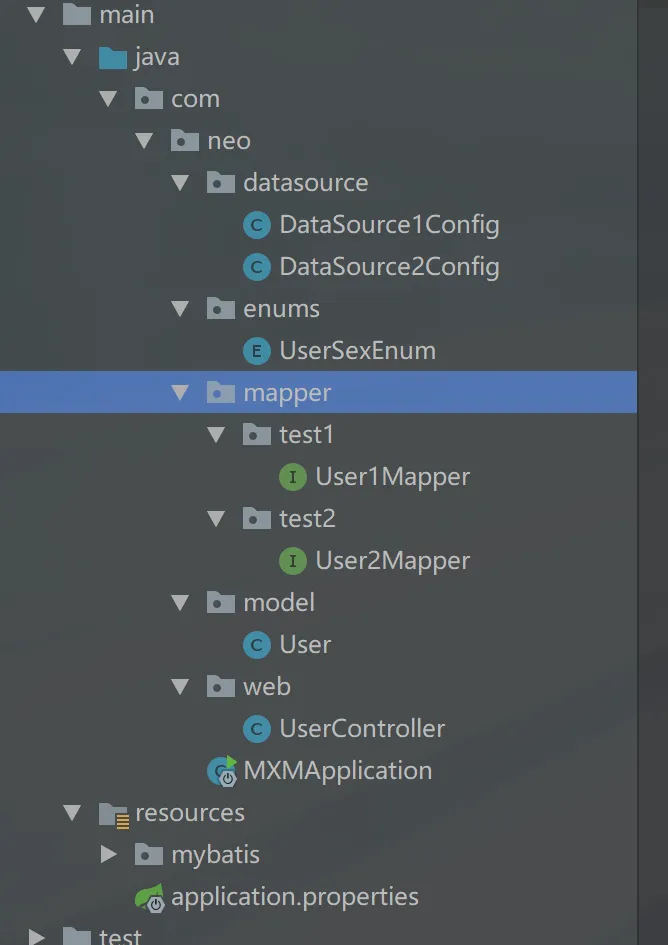Viewport: 668px width, 945px height.
Task: Select the web package label
Action: pos(267,687)
